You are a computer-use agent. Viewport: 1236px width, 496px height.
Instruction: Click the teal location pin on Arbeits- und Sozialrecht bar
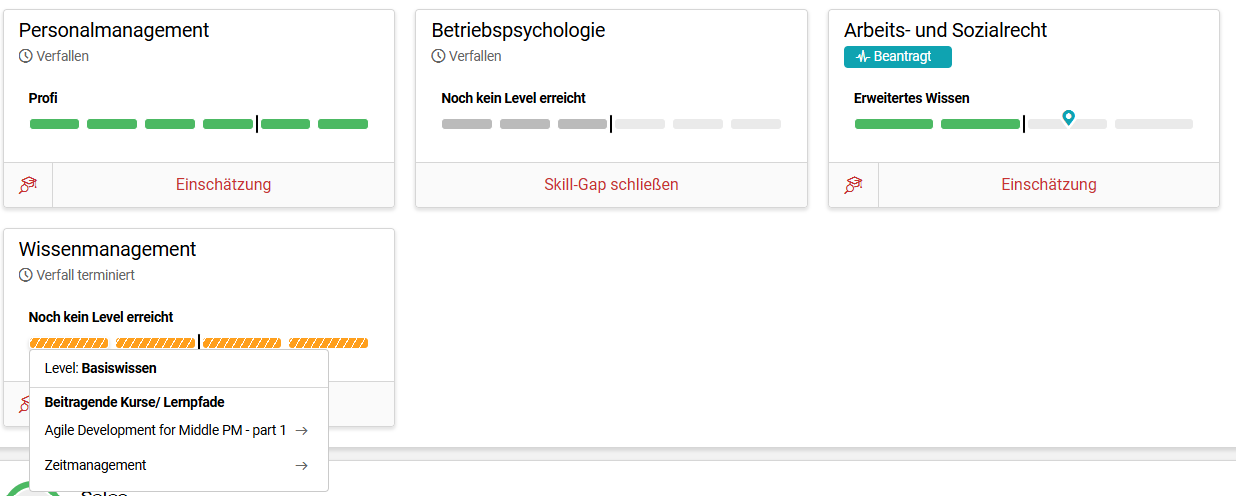point(1068,118)
